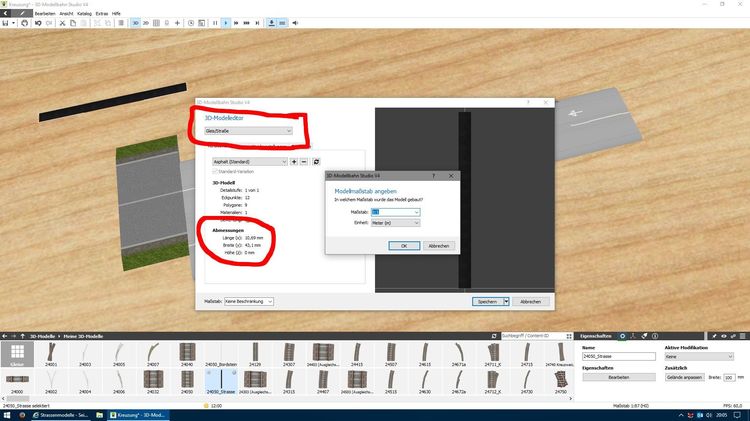Click the skip-to-end playback button

(x=257, y=23)
